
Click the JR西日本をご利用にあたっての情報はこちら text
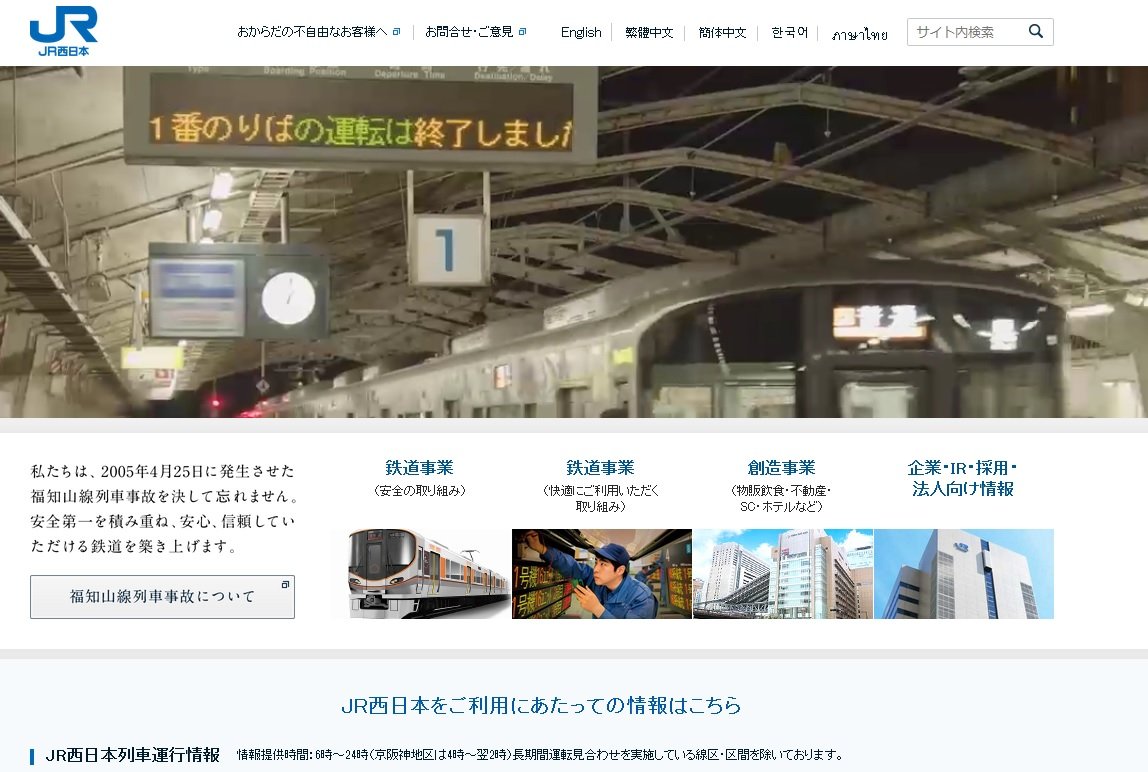(541, 705)
